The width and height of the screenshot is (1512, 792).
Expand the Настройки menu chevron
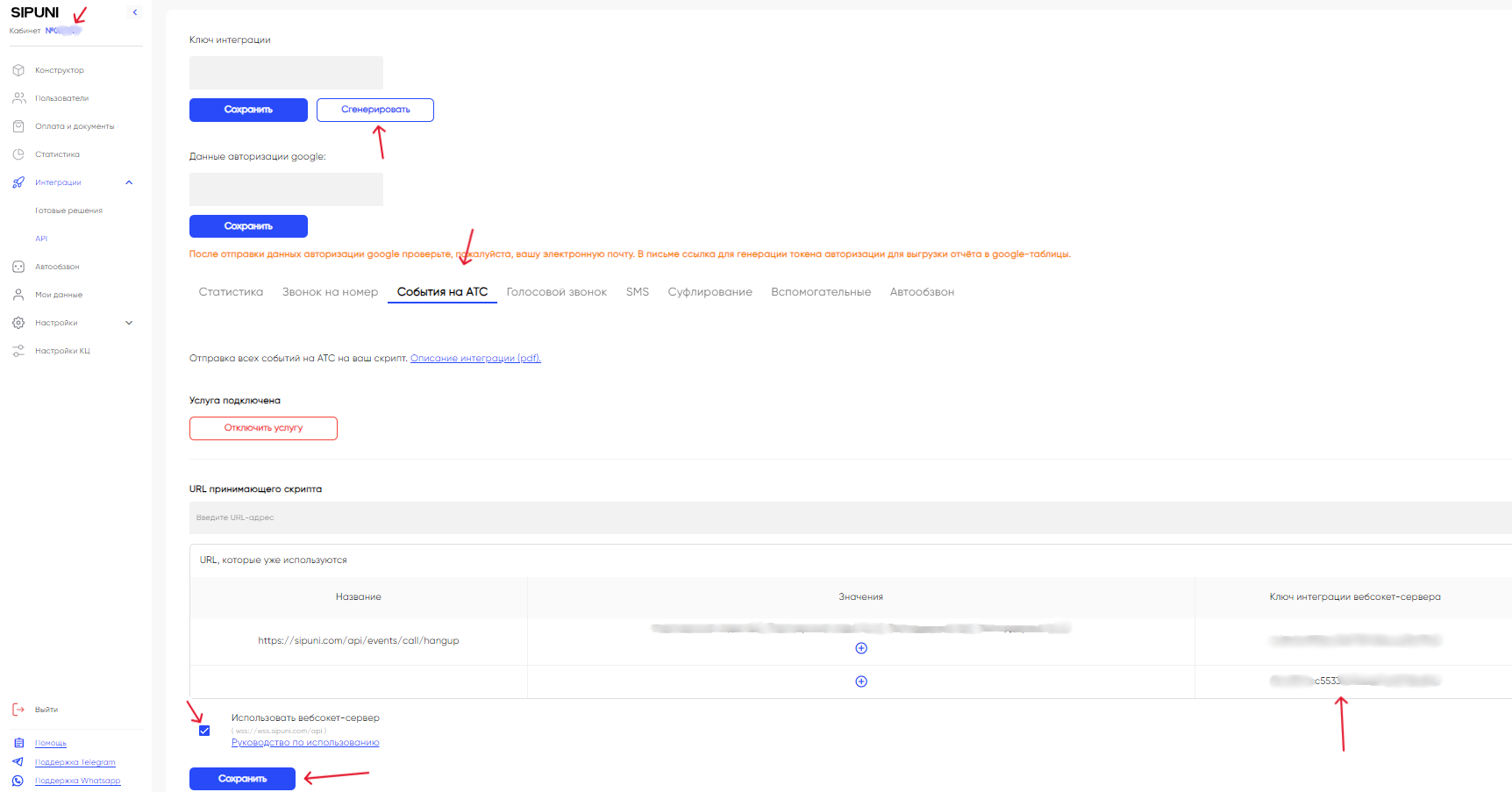(x=129, y=323)
